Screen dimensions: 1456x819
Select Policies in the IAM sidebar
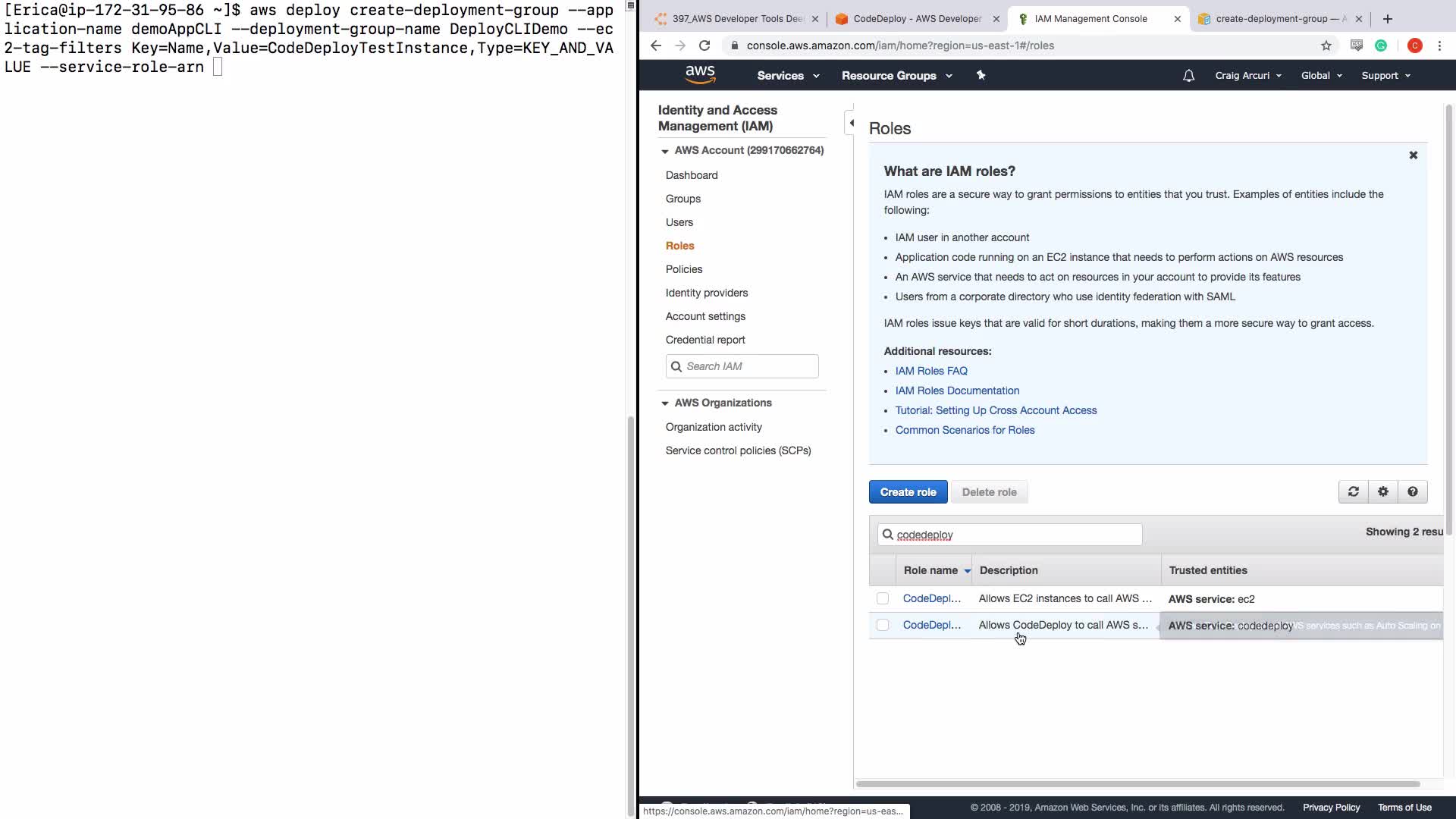coord(683,269)
